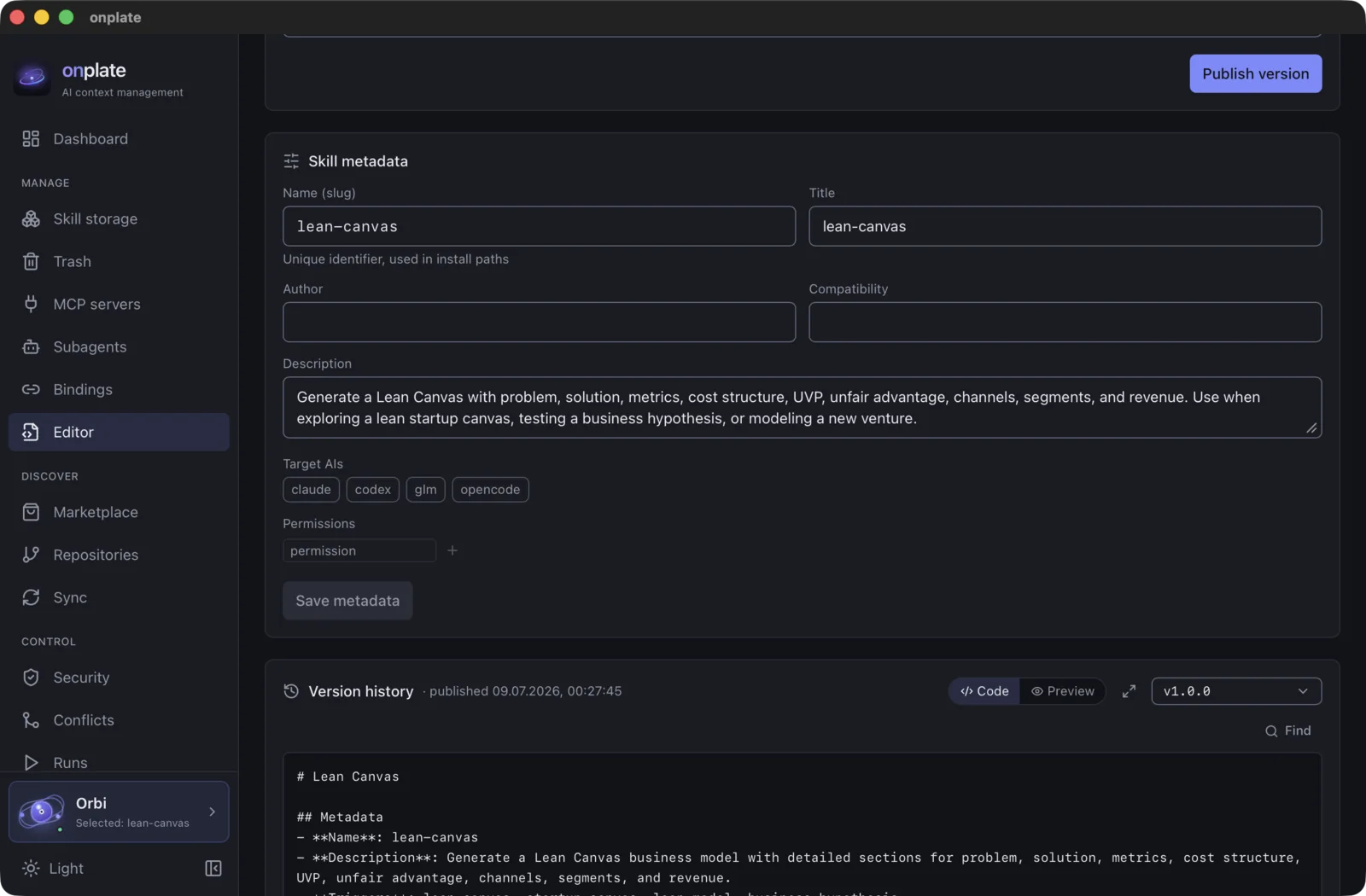The height and width of the screenshot is (896, 1366).
Task: Click the '# Lean Canvas' heading line
Action: pos(347,777)
